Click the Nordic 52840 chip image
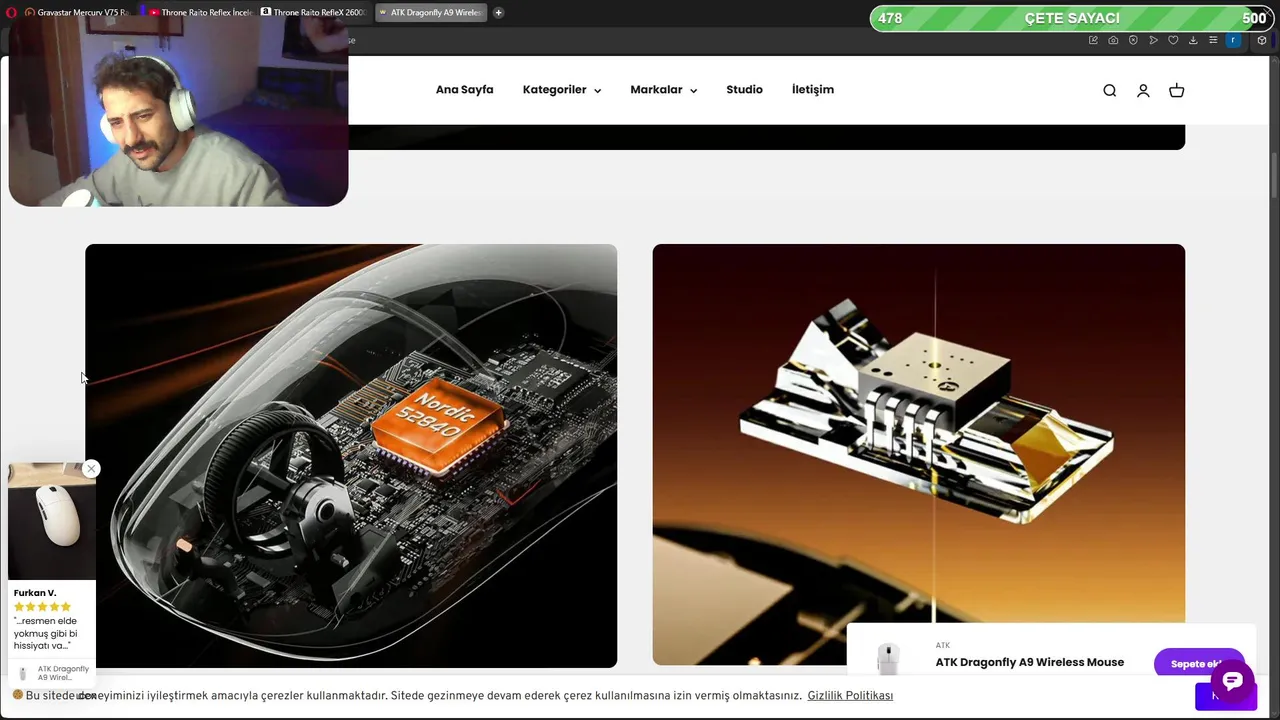Viewport: 1280px width, 720px height. pos(351,455)
